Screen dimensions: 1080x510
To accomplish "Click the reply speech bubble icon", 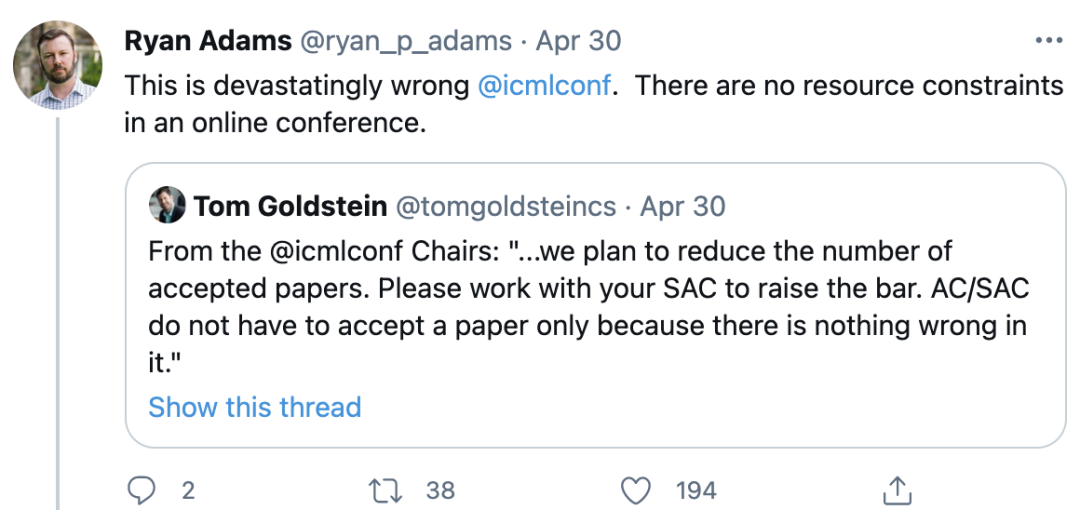I will 145,489.
